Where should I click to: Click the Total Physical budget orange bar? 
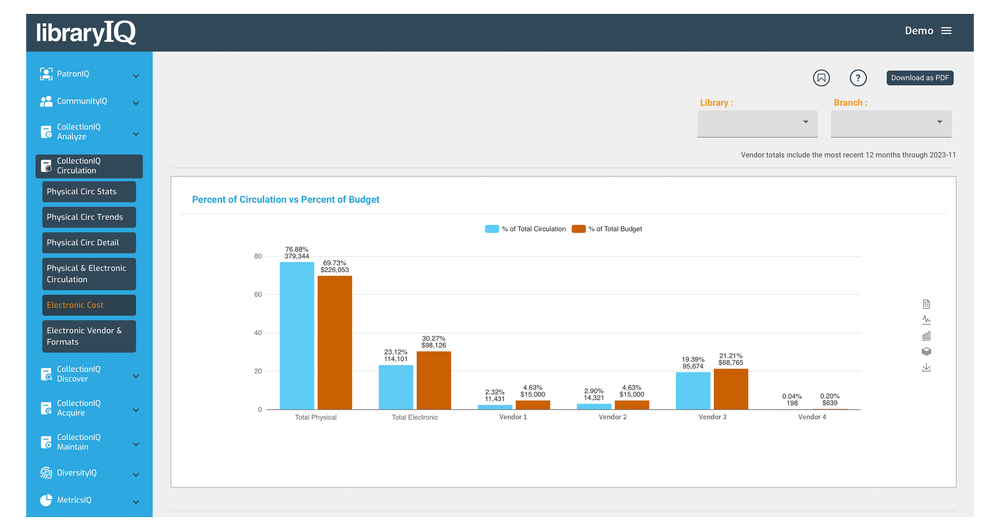[335, 342]
